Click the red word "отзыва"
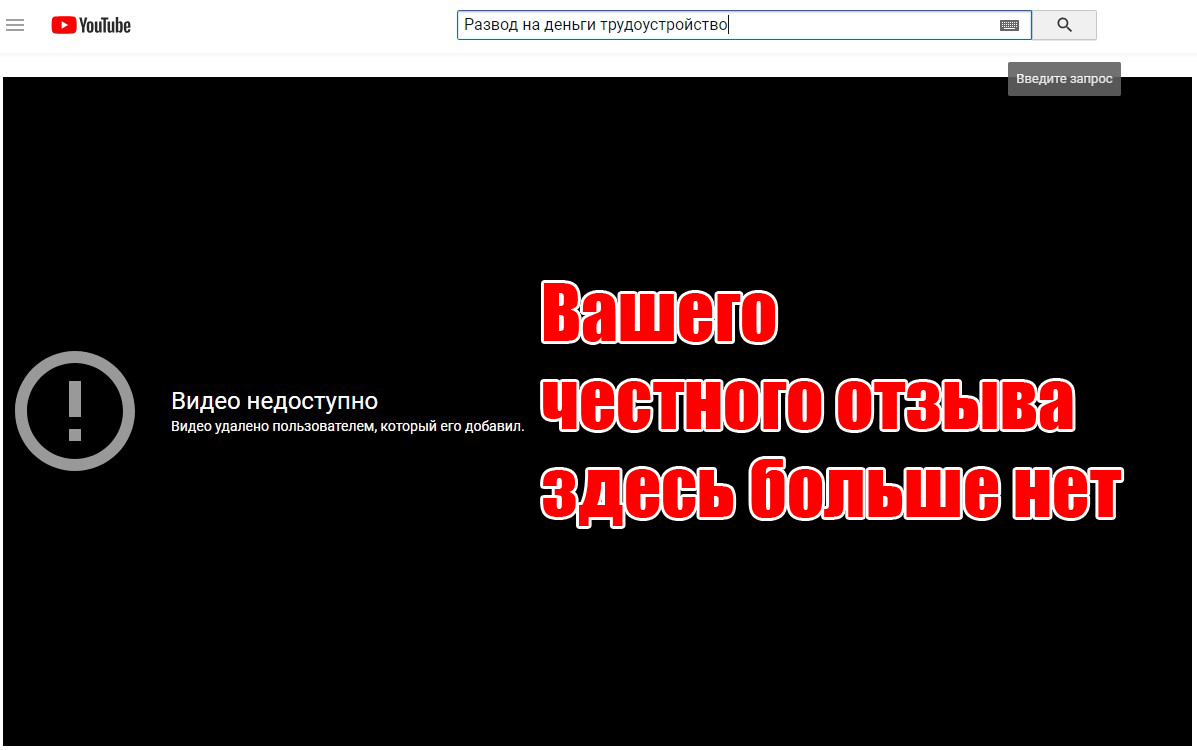The height and width of the screenshot is (750, 1197). point(956,405)
